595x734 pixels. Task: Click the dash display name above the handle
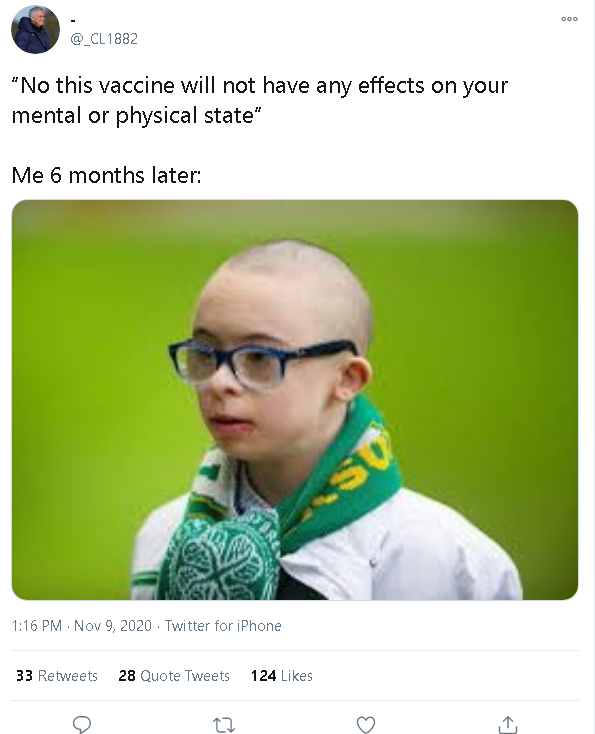[x=73, y=21]
